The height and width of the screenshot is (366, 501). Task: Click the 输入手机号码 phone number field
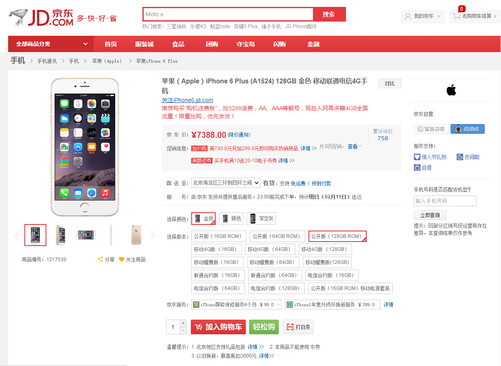445,201
